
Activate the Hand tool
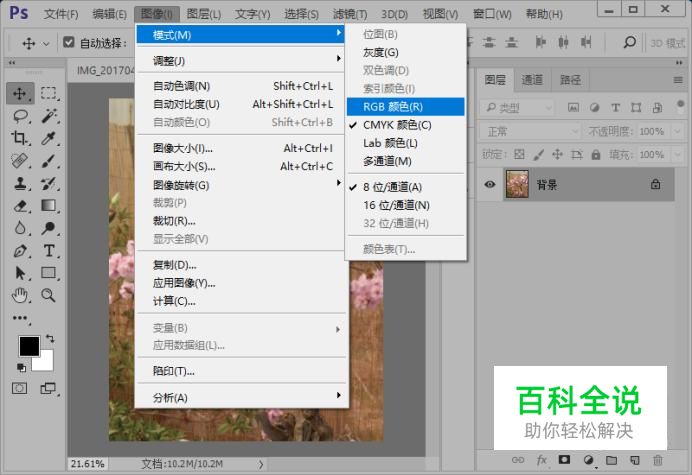coord(20,295)
